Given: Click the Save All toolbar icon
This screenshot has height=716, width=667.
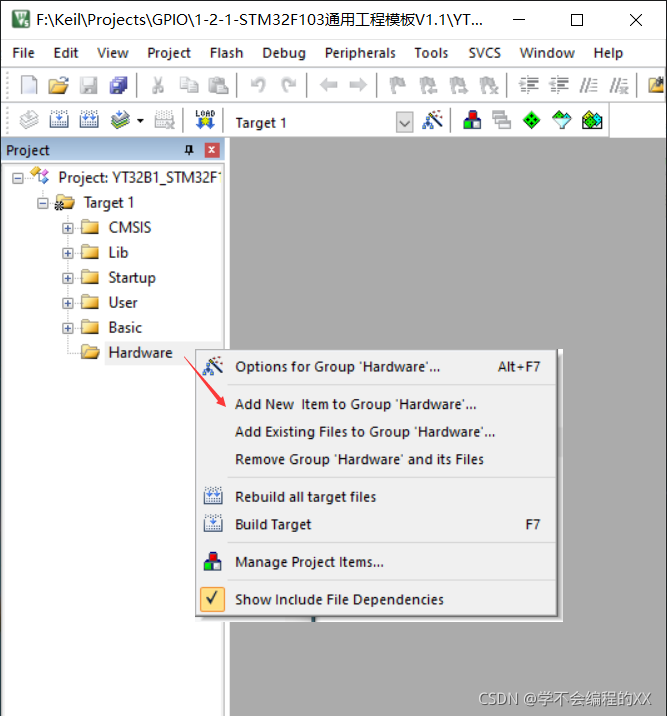Looking at the screenshot, I should click(119, 85).
